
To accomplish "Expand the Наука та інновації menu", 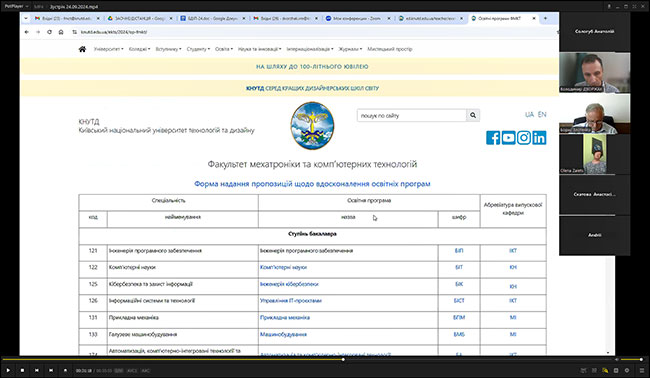I will [260, 49].
